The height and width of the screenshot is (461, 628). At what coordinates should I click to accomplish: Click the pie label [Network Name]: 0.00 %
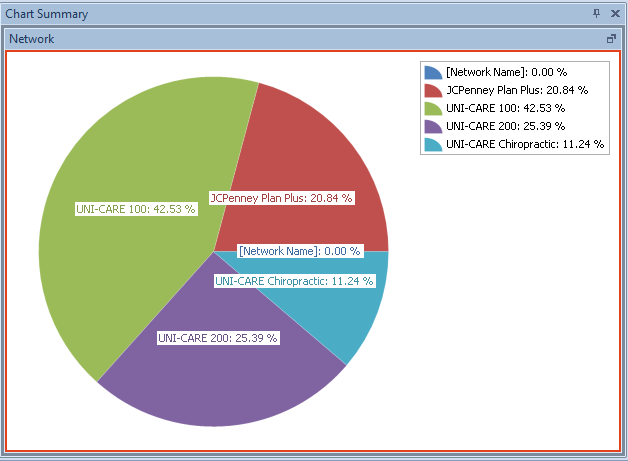pyautogui.click(x=300, y=251)
